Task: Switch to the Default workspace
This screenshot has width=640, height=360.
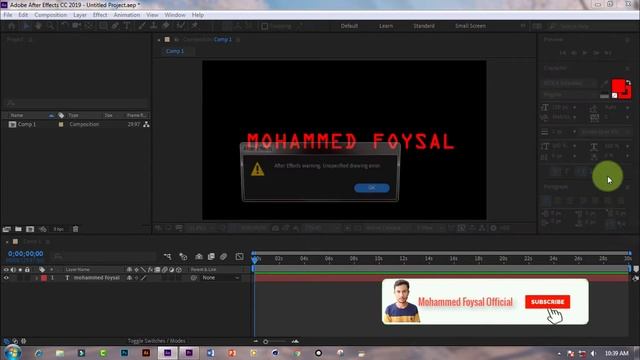Action: [x=349, y=26]
